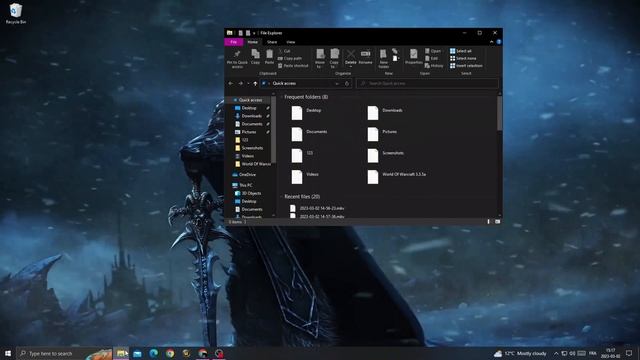Click the Delete X icon in ribbon
The width and height of the screenshot is (640, 360).
point(351,54)
